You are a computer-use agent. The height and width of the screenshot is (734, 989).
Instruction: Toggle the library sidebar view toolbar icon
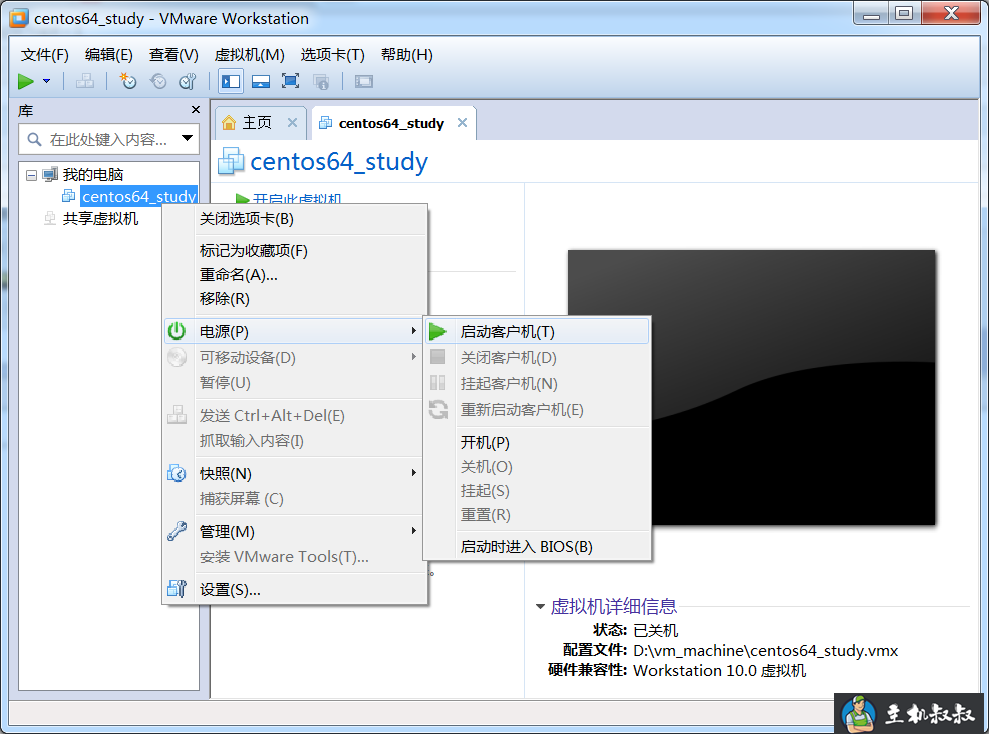coord(231,81)
